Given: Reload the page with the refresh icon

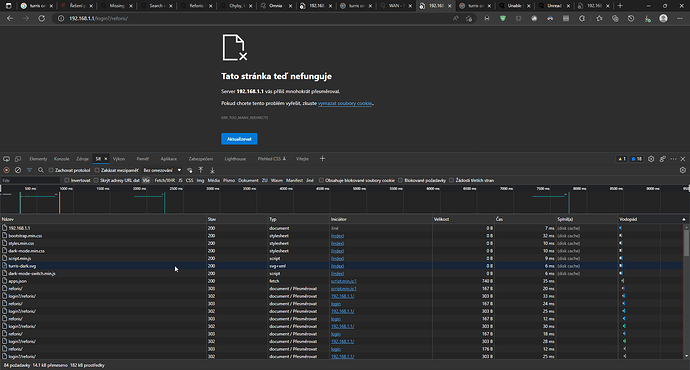Looking at the screenshot, I should [42, 18].
